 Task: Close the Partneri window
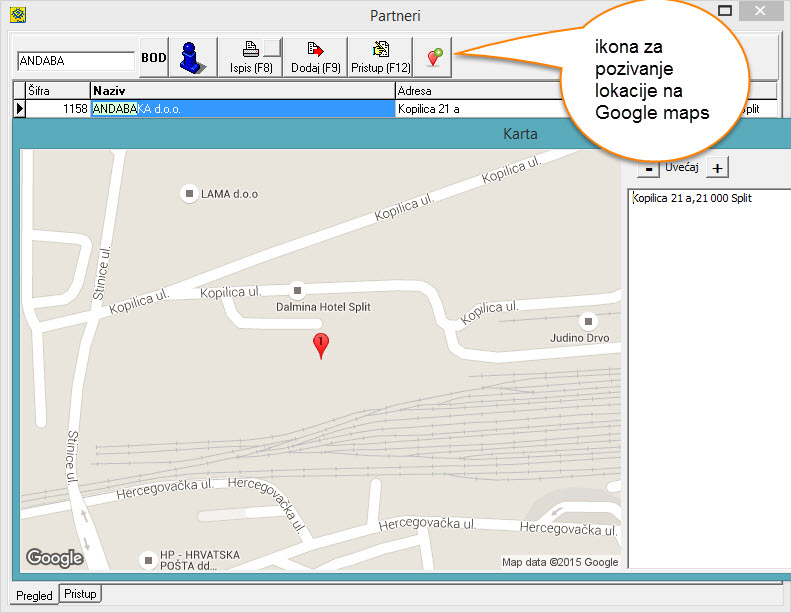point(761,11)
